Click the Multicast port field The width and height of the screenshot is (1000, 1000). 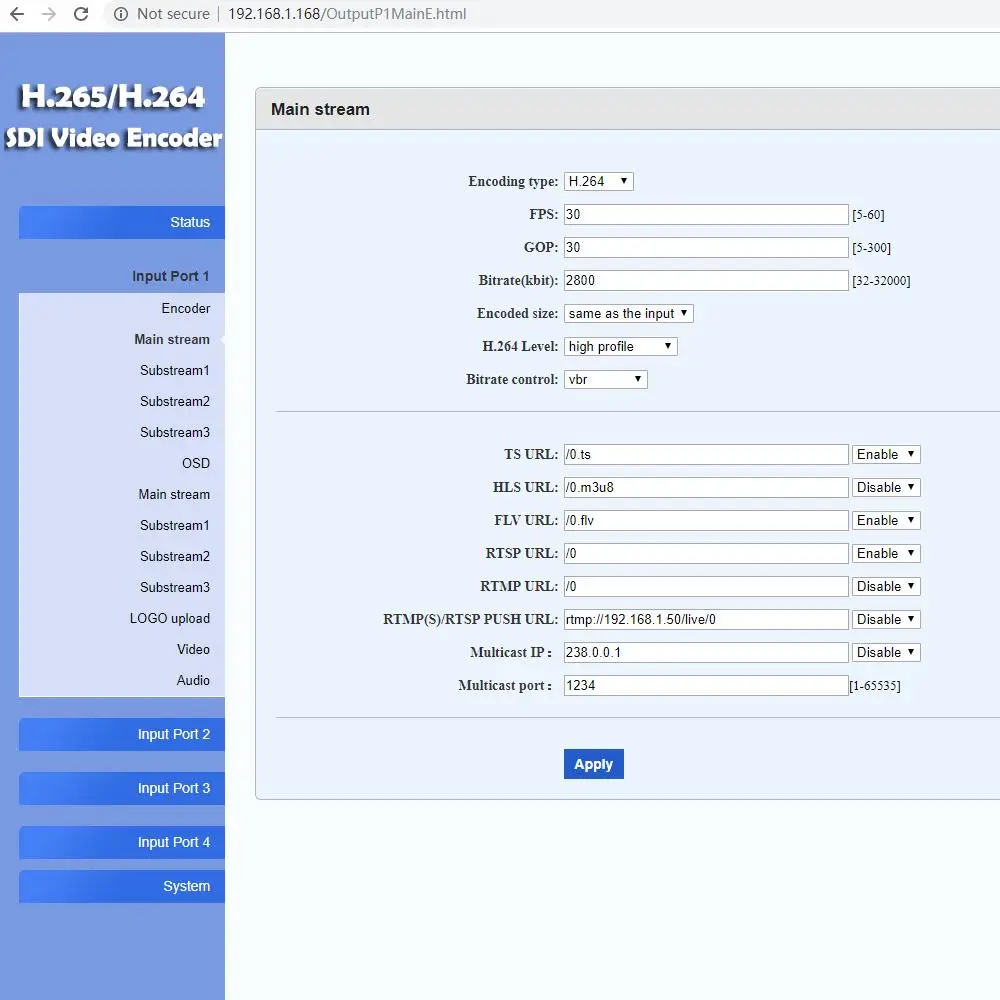point(706,686)
